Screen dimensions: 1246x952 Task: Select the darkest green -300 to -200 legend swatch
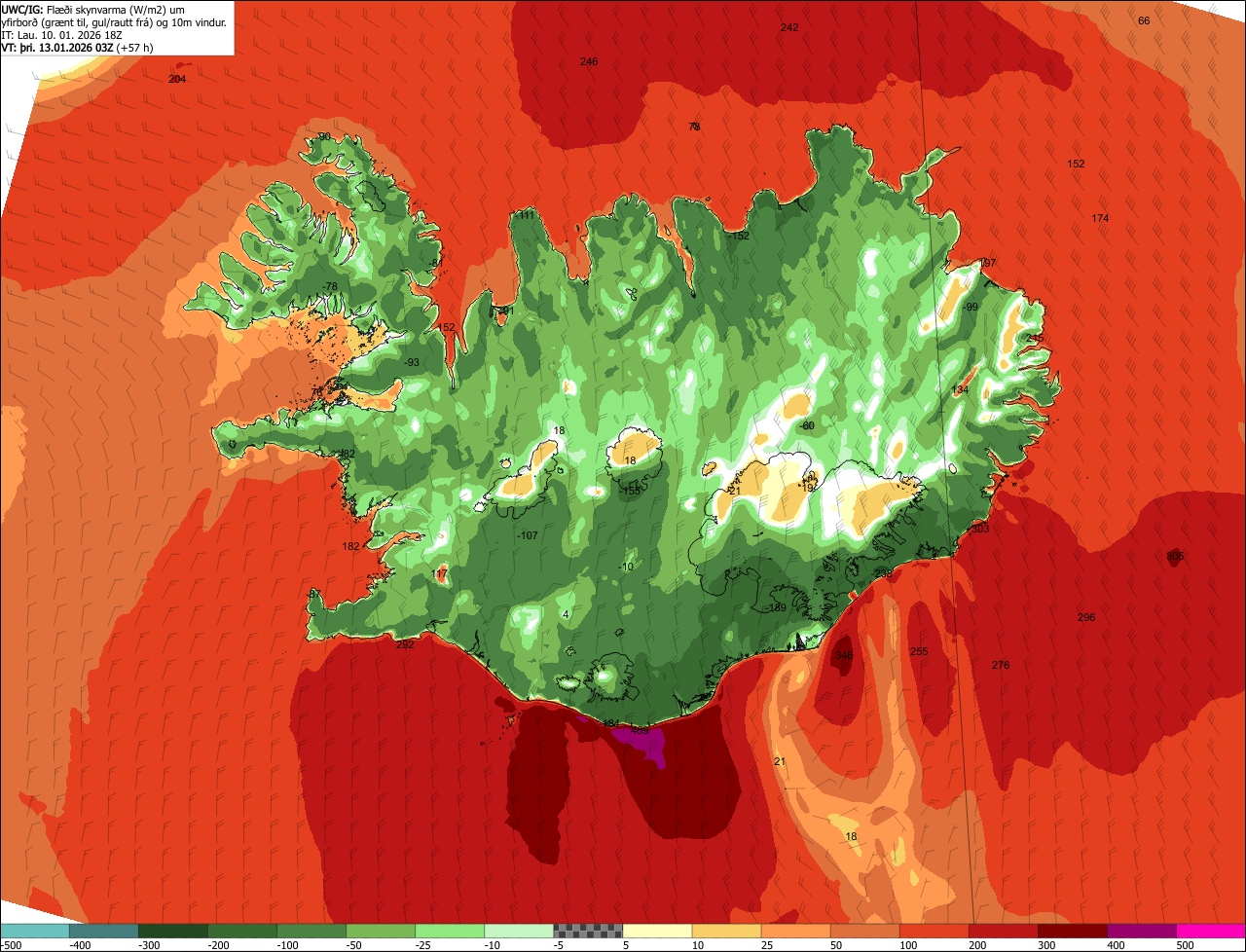tap(172, 931)
